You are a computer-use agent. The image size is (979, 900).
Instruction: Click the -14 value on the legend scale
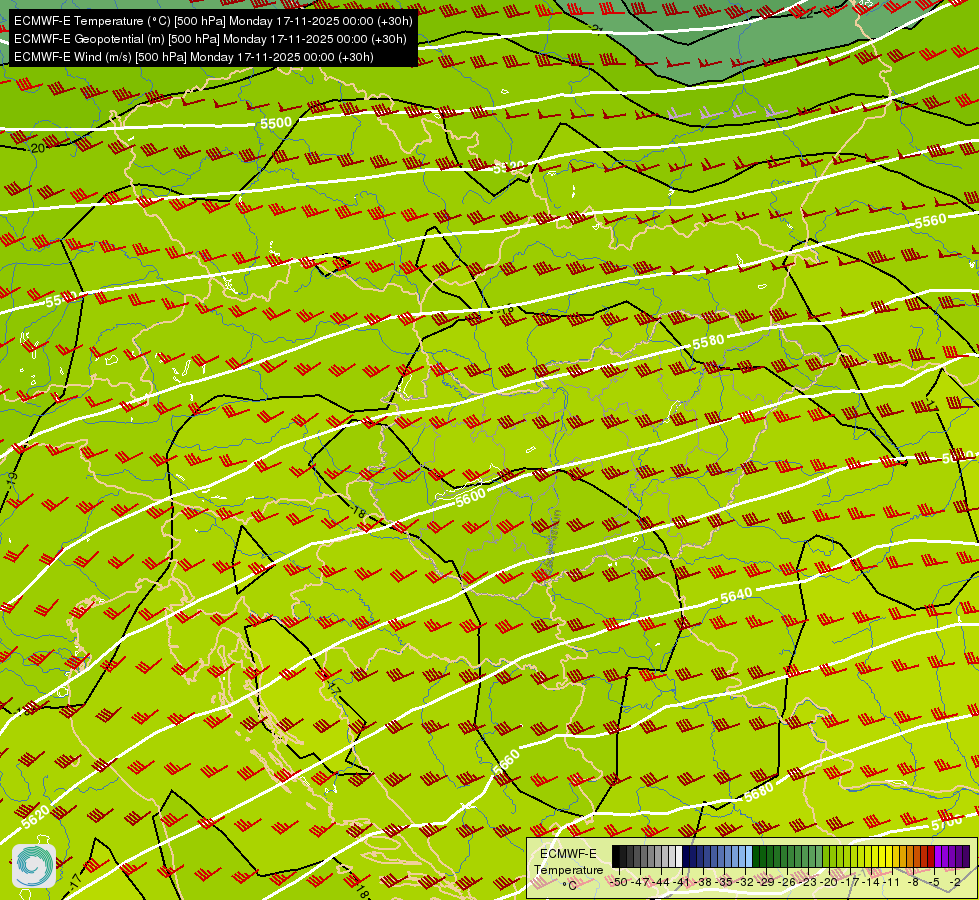tap(872, 882)
